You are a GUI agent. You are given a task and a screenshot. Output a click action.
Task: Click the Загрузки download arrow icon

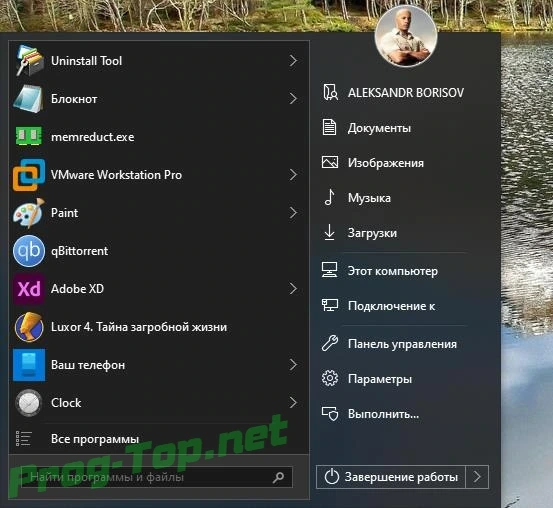(x=329, y=232)
